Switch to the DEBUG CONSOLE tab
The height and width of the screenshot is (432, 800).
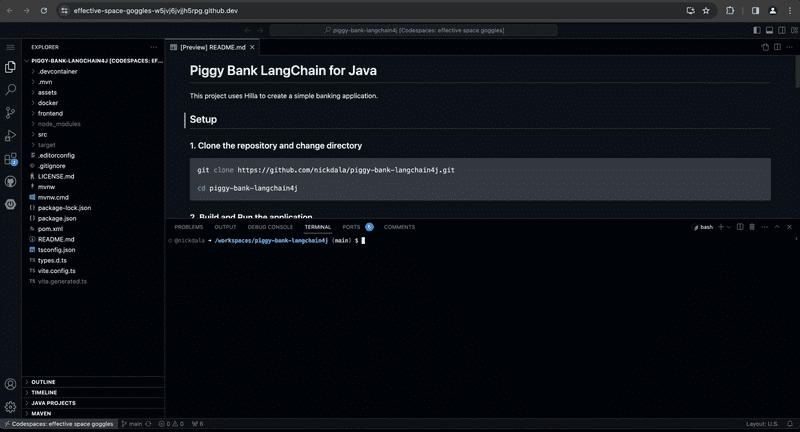tap(270, 227)
